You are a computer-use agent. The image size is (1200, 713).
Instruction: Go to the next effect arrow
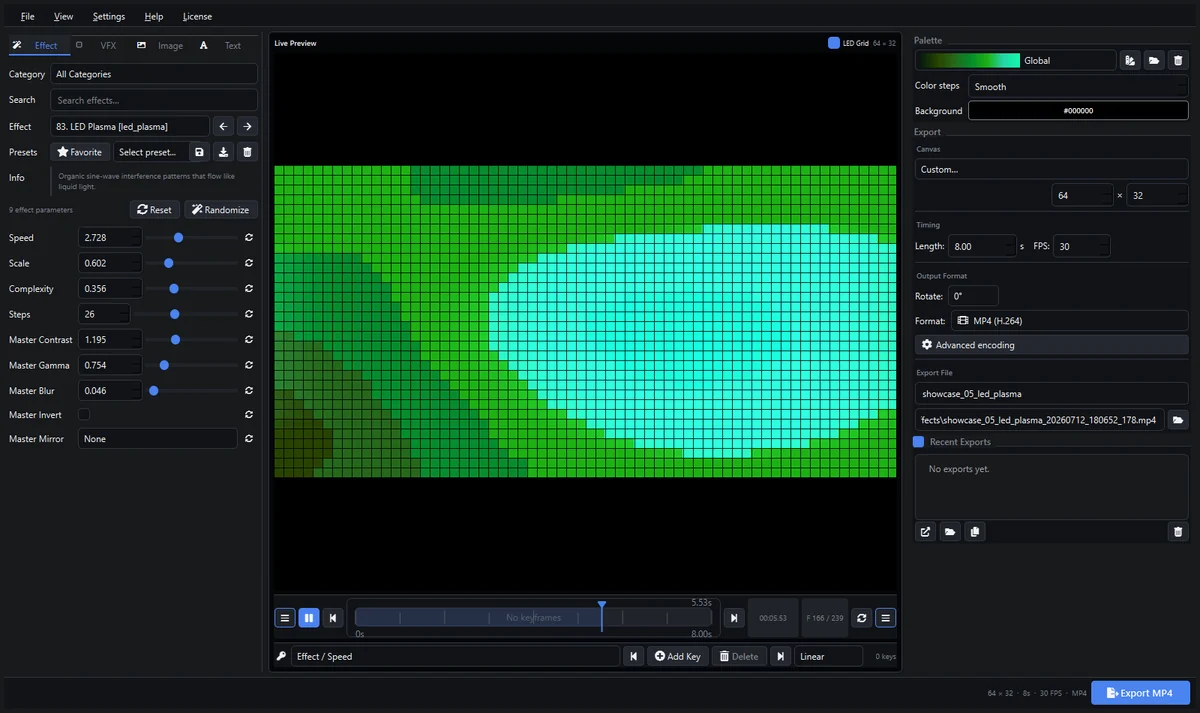pos(247,126)
